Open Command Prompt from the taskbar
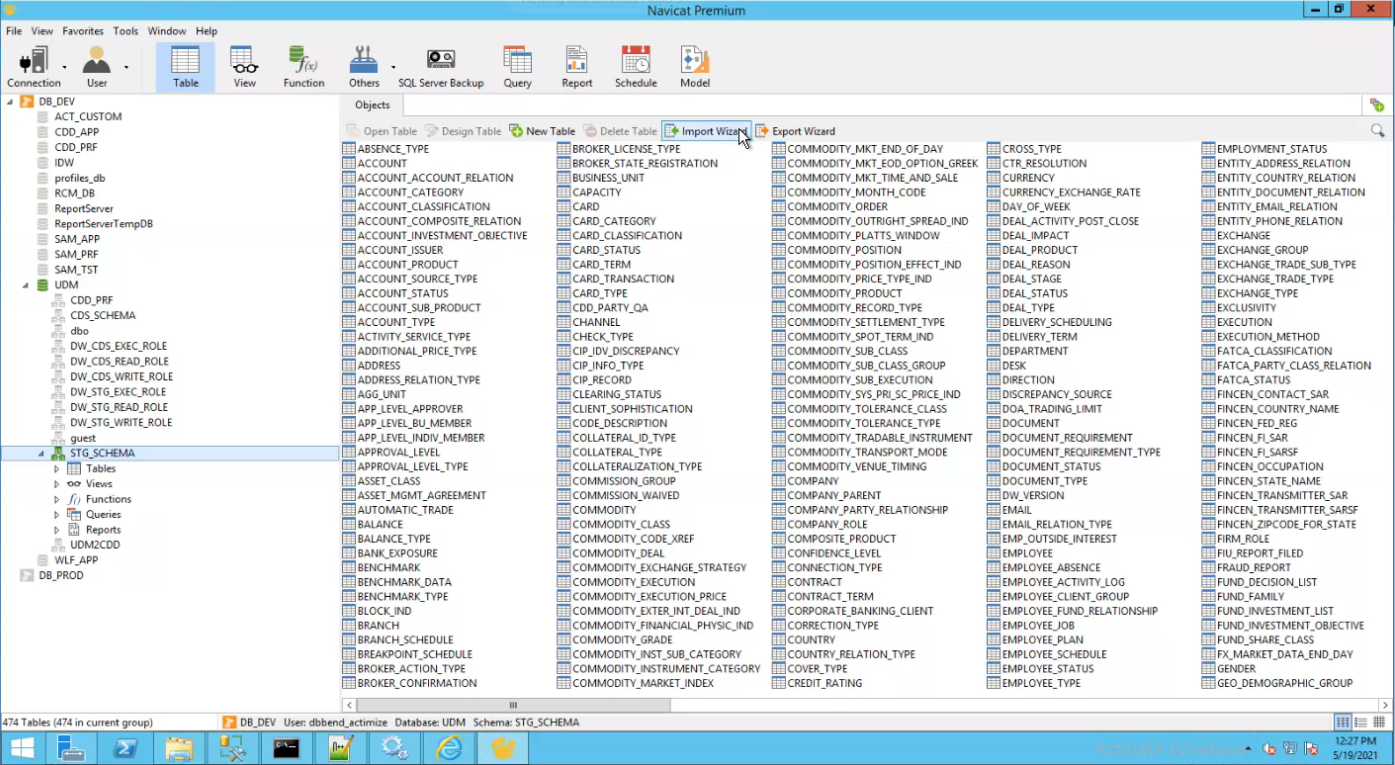 click(286, 747)
